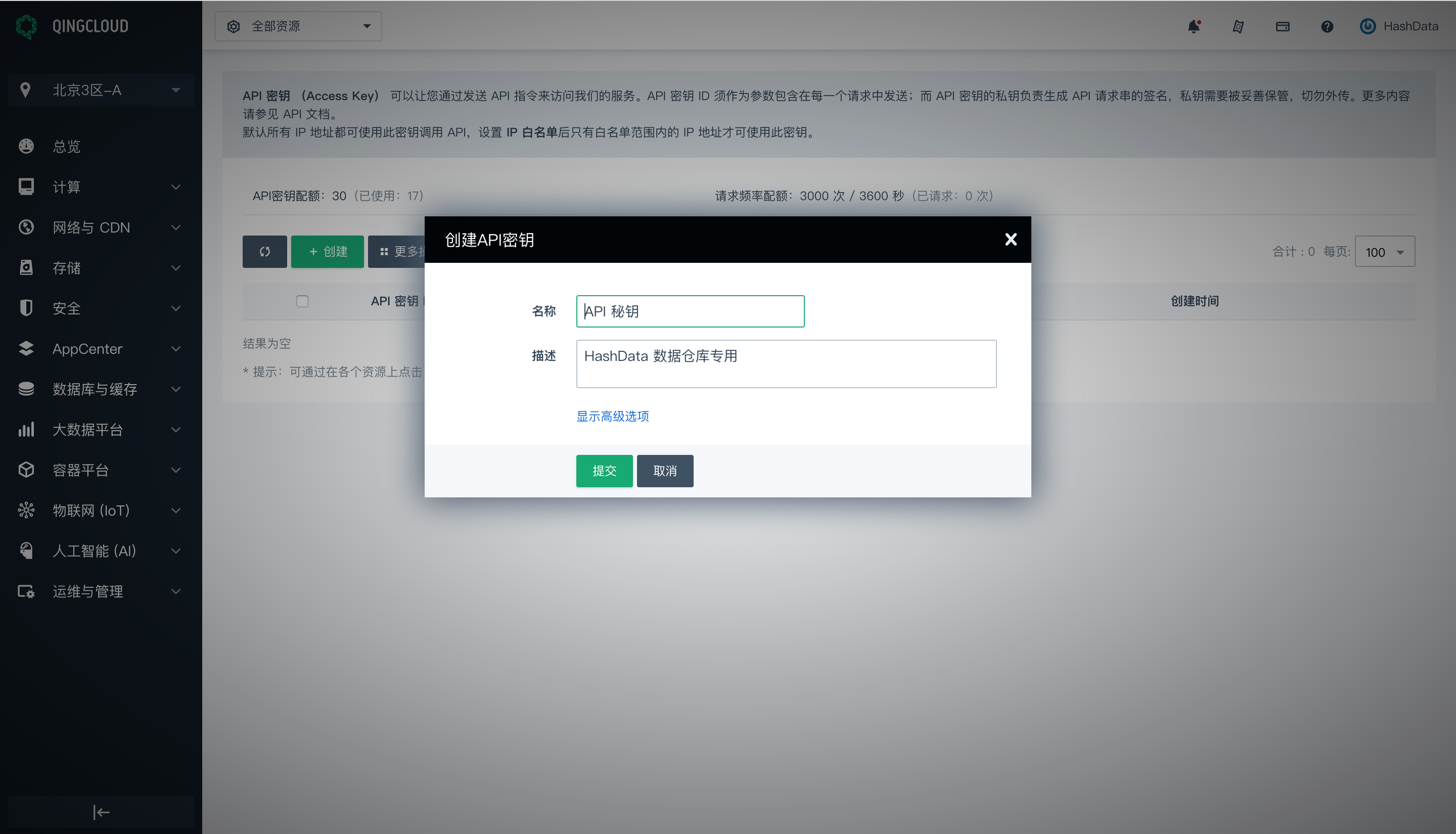The height and width of the screenshot is (834, 1456).
Task: Click the hexagon icon beside 全部资源
Action: (233, 26)
